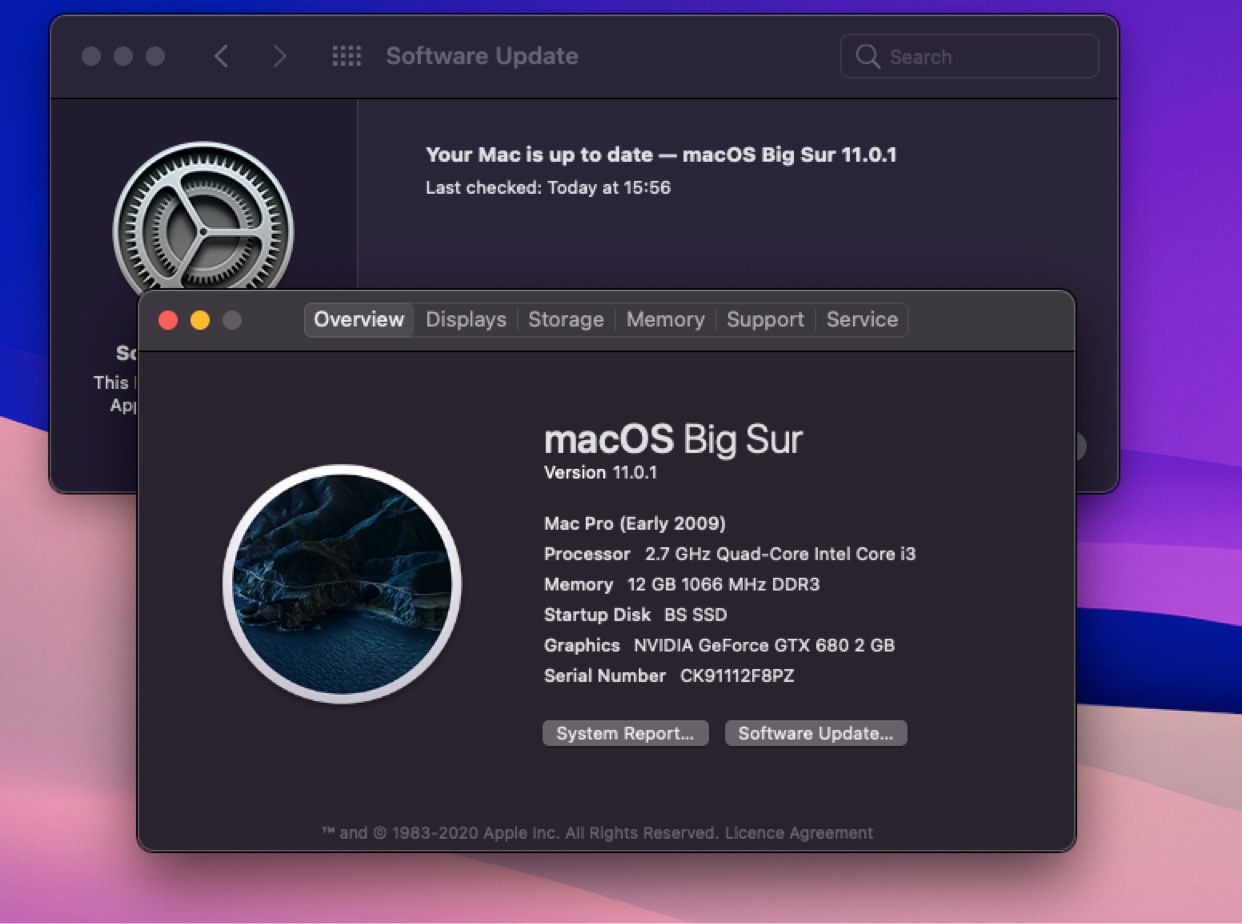Click the macOS Big Sur title
Screen dimensions: 1242x924
(673, 440)
